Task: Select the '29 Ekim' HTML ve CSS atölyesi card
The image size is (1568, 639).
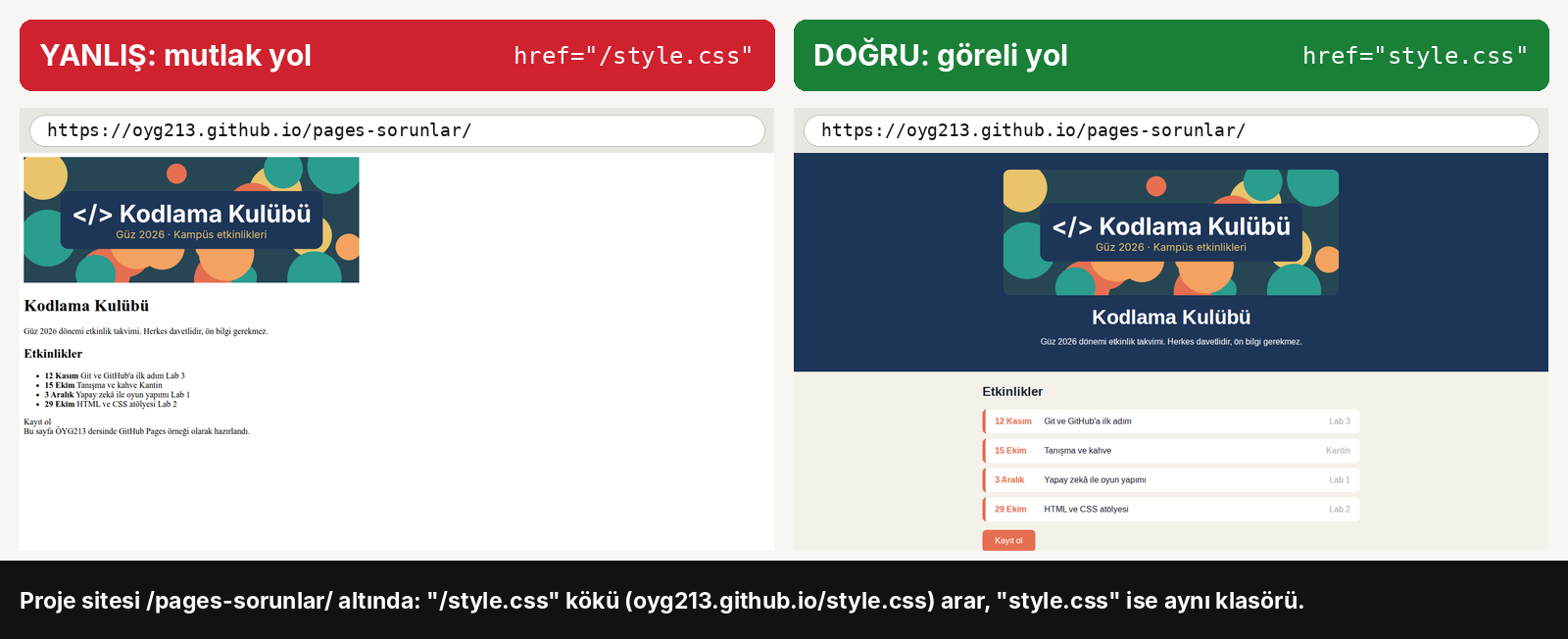Action: click(1171, 510)
